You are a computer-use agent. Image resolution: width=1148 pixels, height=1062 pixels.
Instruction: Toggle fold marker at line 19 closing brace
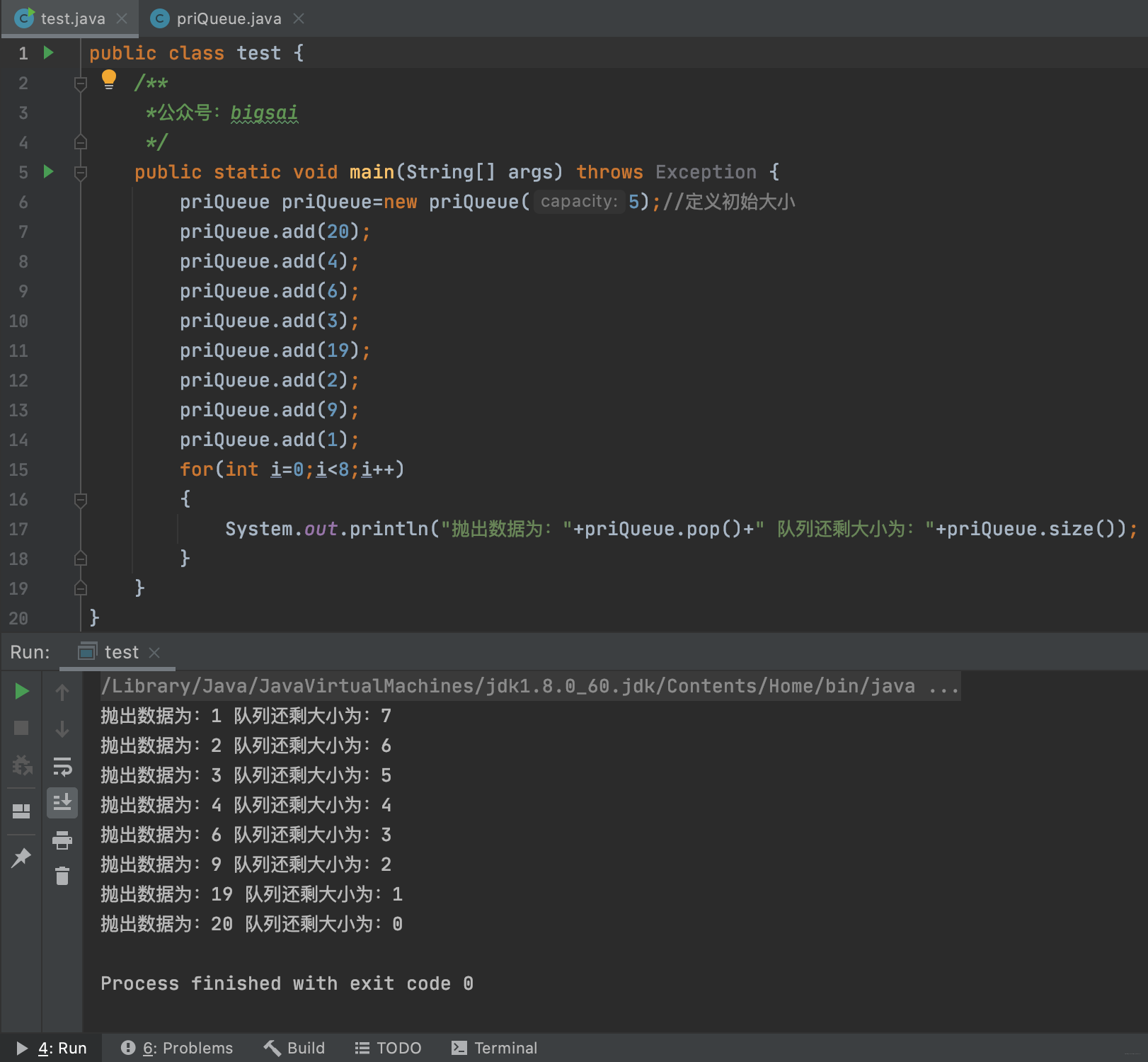(x=81, y=588)
